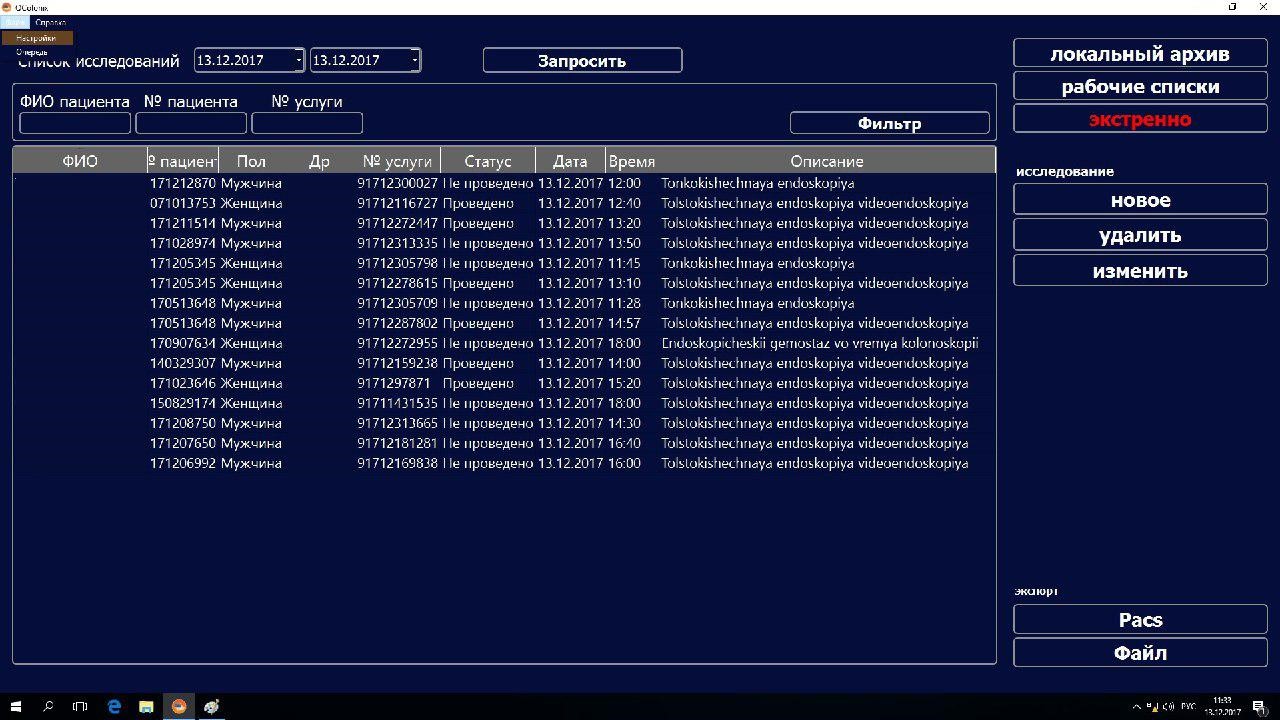1280x720 pixels.
Task: Click the volume icon in system tray
Action: pos(1168,707)
